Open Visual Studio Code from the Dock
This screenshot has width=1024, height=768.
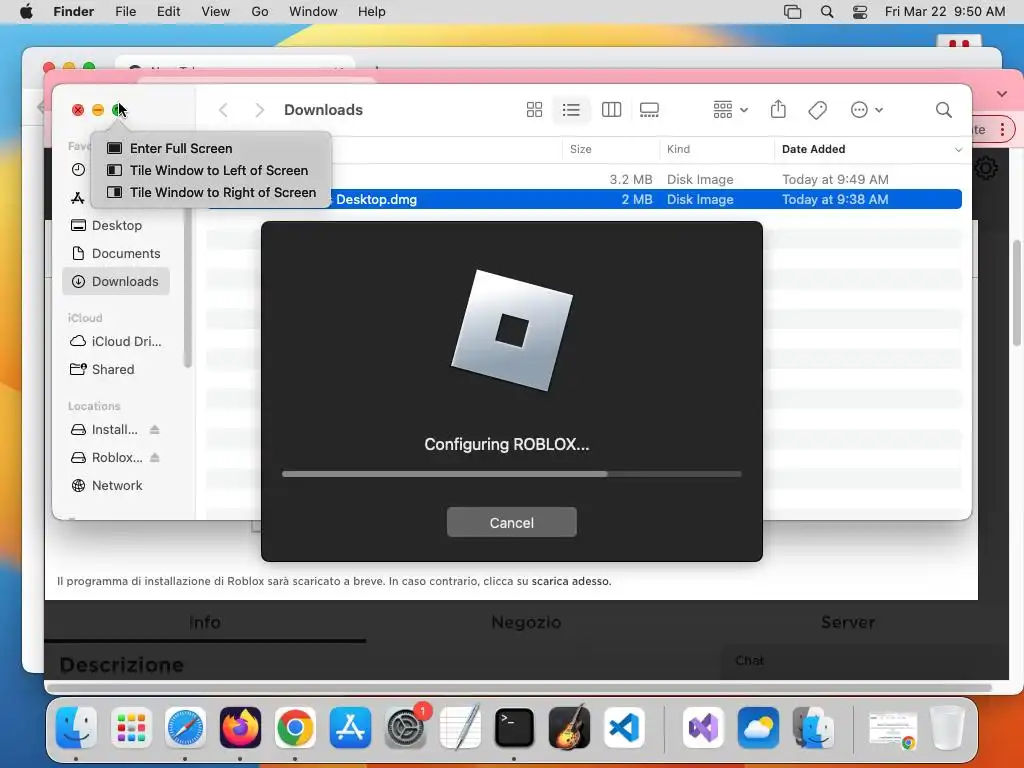624,728
